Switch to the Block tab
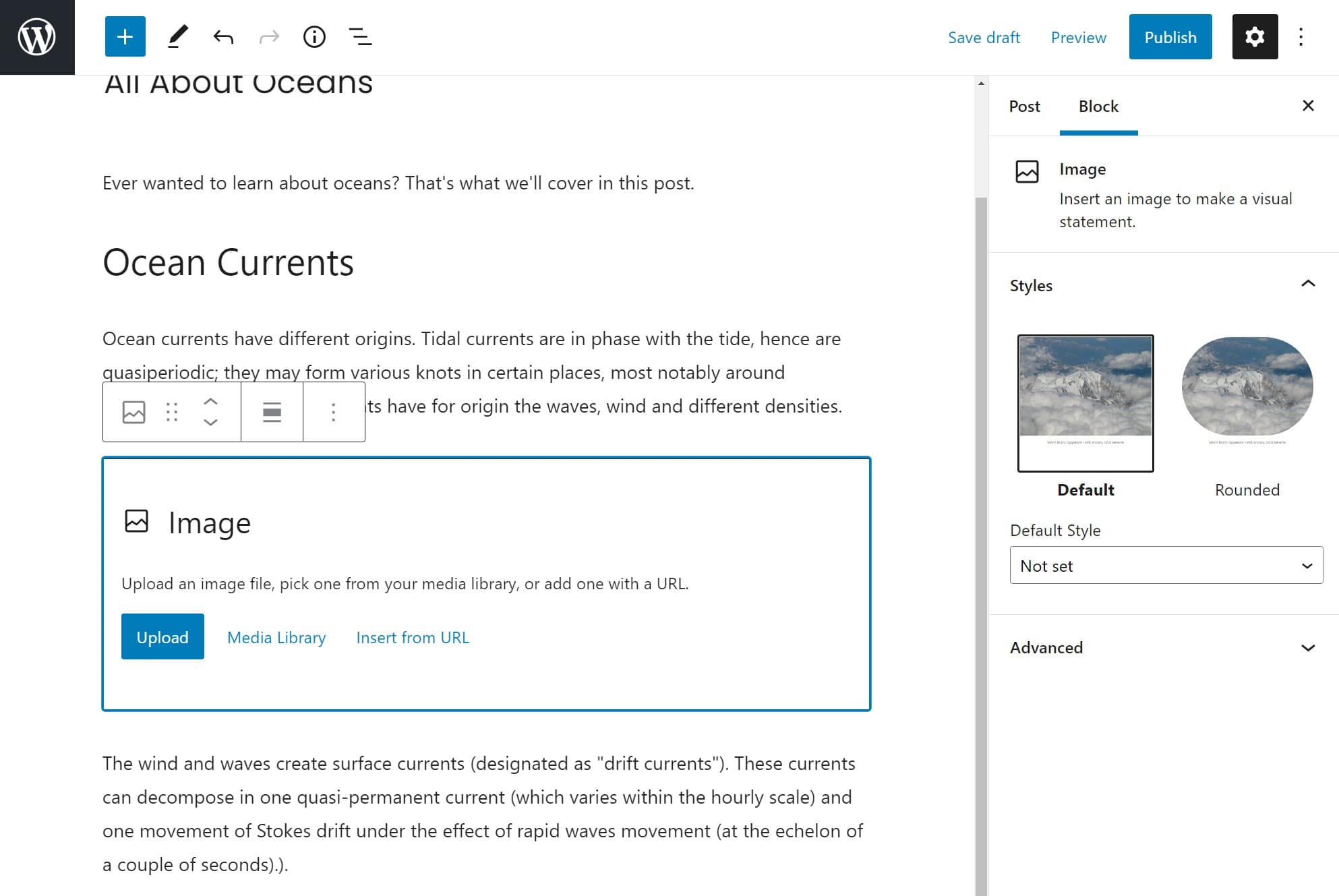1339x896 pixels. click(x=1098, y=107)
